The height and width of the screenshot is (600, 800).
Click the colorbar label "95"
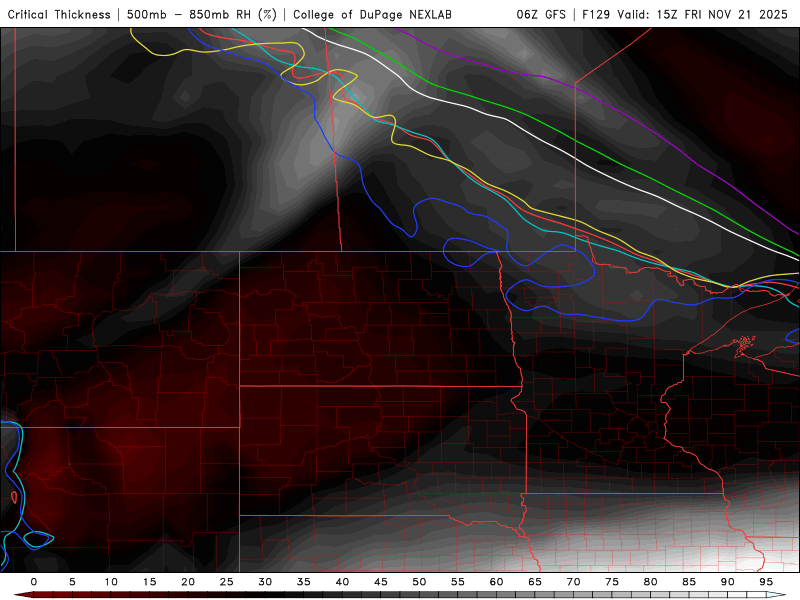pyautogui.click(x=766, y=582)
